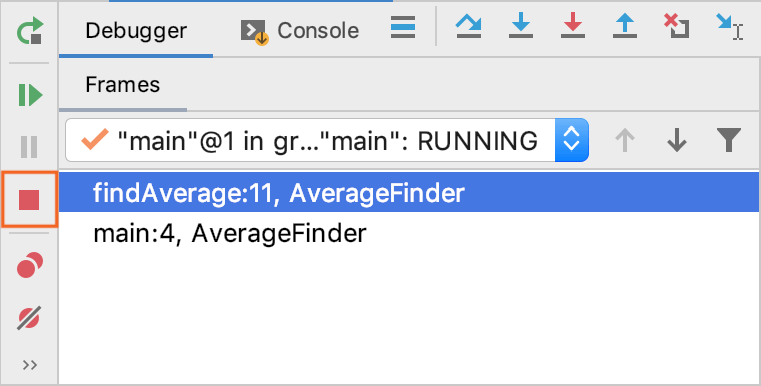Toggle the frames filter funnel icon
Image resolution: width=761 pixels, height=386 pixels.
pos(729,140)
